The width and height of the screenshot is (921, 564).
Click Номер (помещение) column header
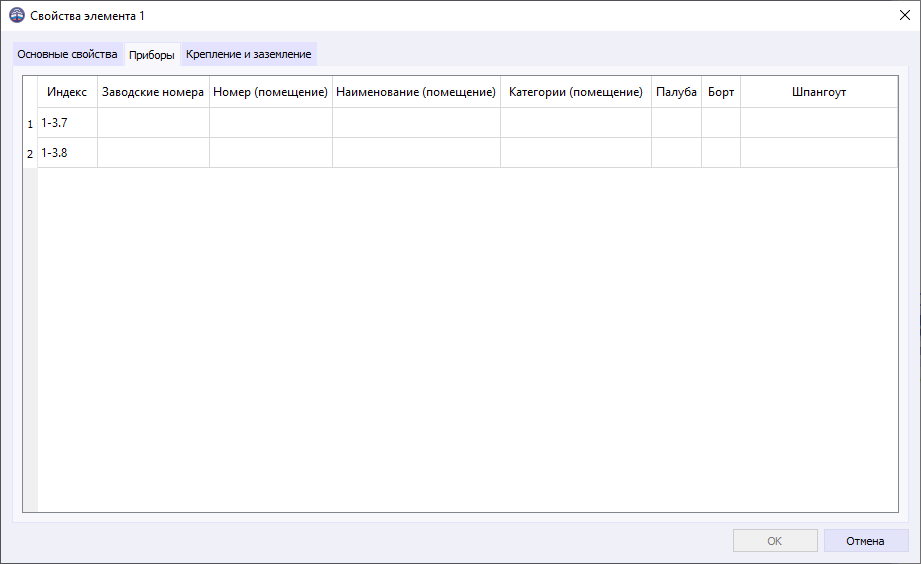(x=270, y=92)
